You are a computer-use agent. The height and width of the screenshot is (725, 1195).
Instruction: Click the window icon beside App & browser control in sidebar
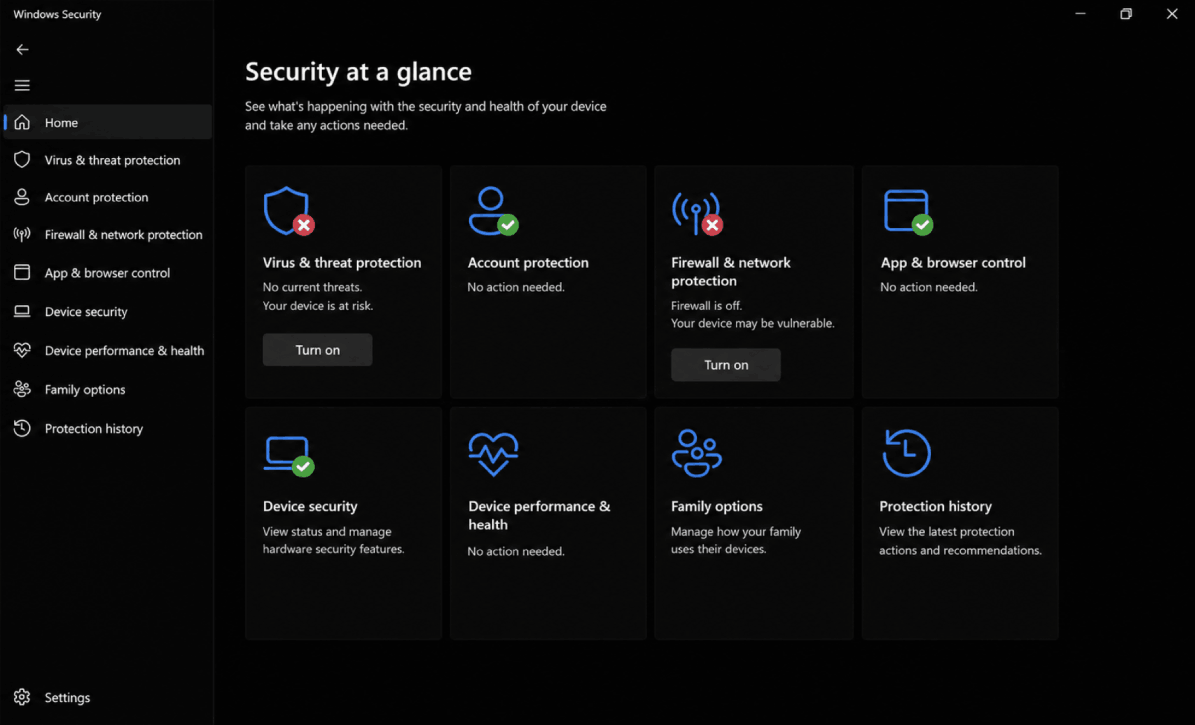pos(22,272)
